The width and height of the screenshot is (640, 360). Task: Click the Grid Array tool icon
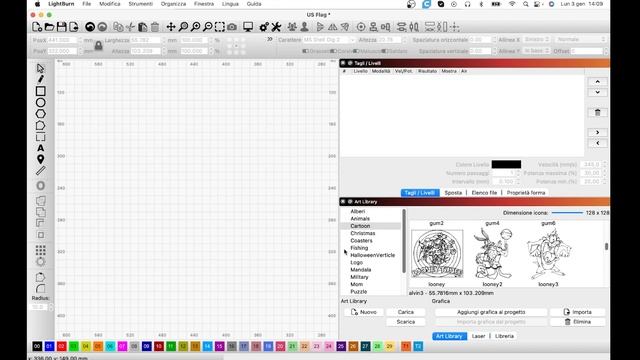[40, 250]
